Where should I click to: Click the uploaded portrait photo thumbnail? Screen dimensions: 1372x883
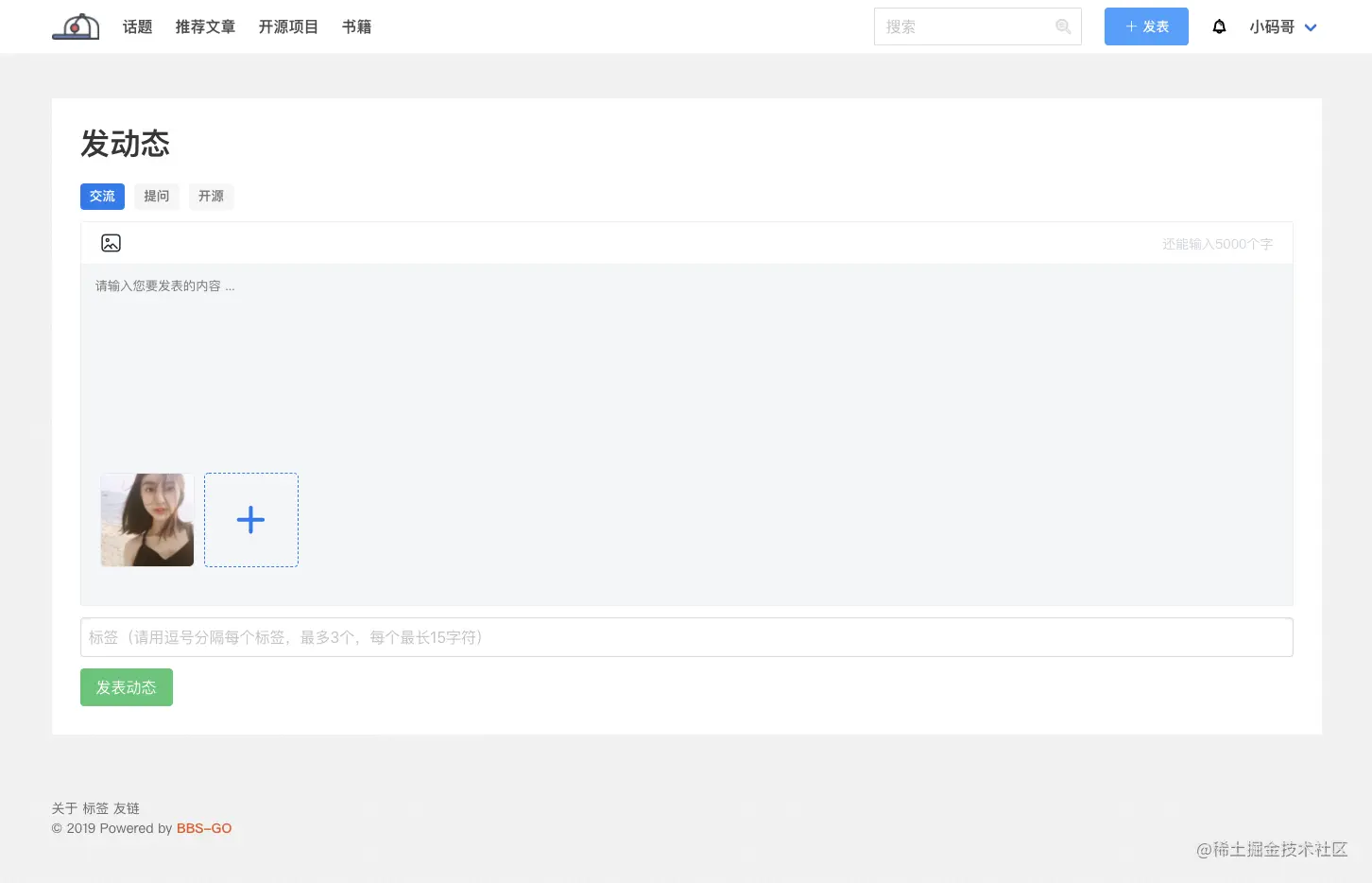click(146, 519)
